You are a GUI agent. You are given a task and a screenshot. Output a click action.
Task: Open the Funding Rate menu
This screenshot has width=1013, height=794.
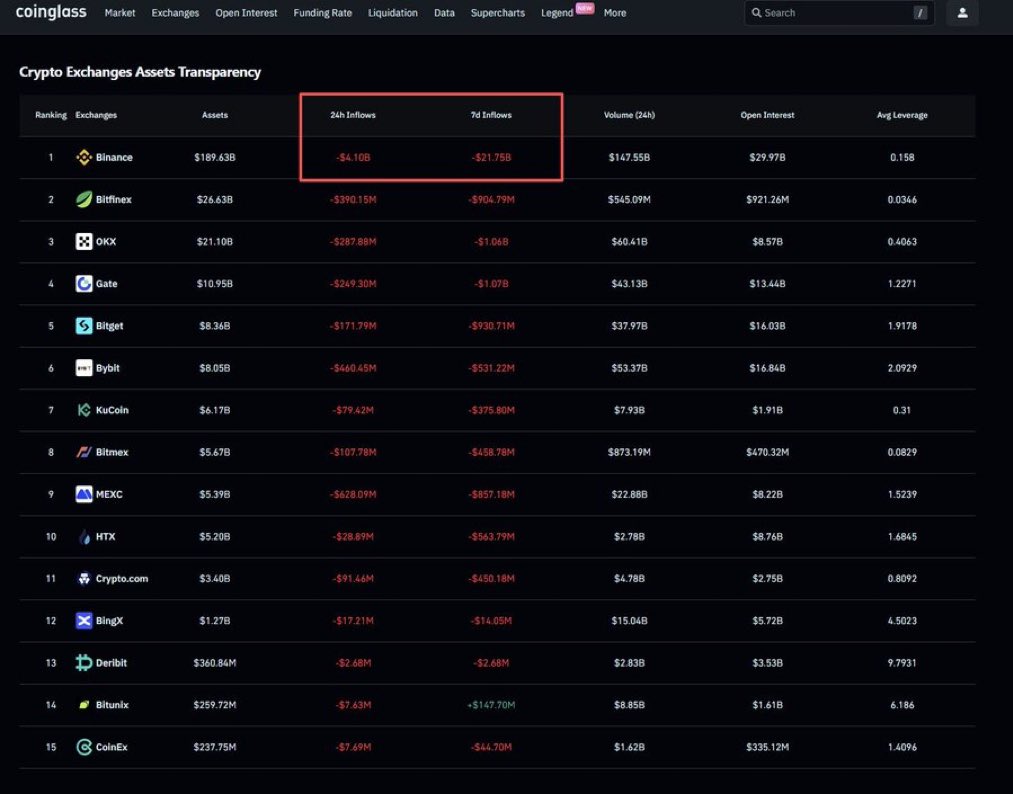pyautogui.click(x=322, y=13)
